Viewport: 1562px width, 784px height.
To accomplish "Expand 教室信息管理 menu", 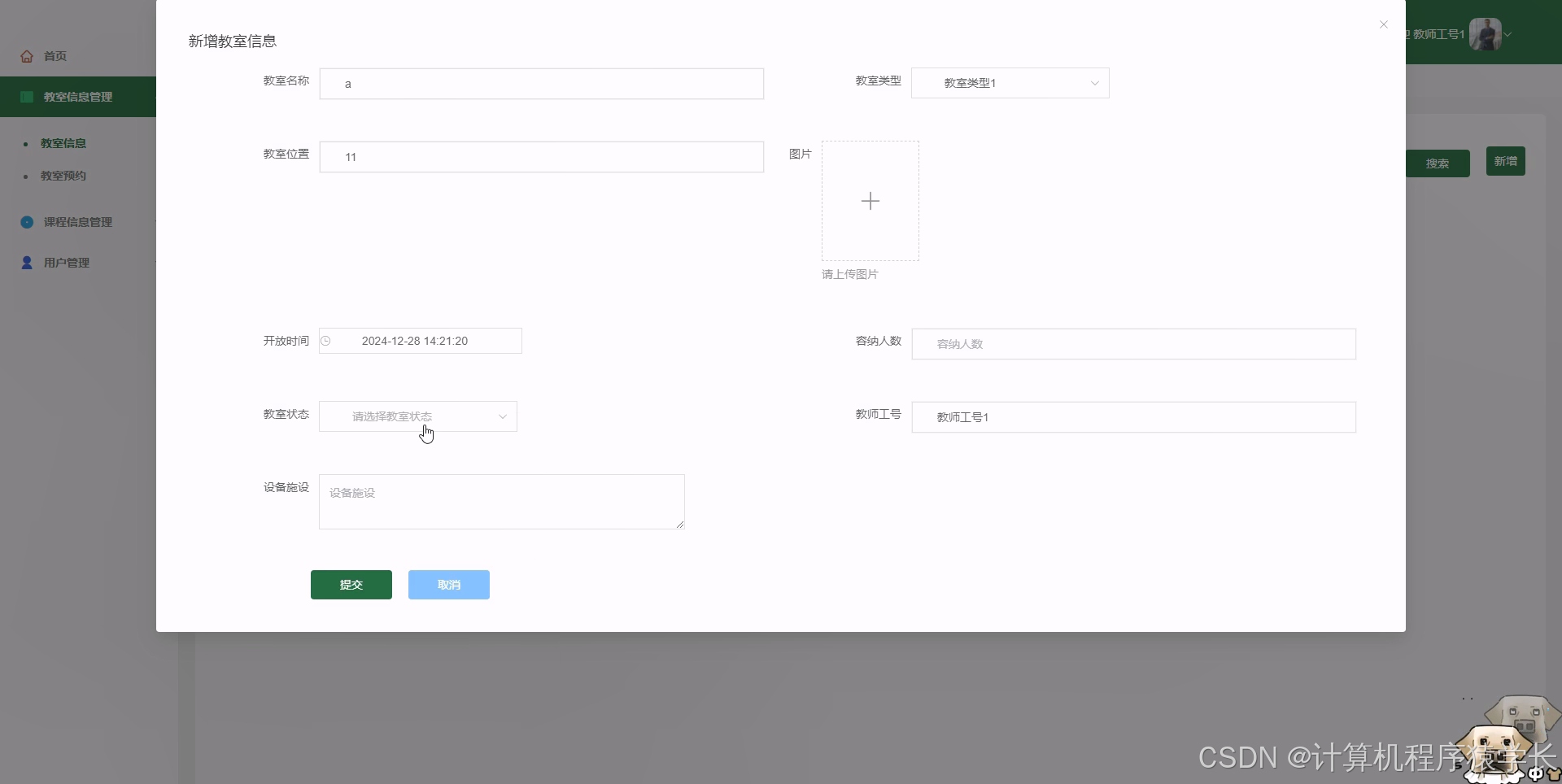I will point(78,97).
